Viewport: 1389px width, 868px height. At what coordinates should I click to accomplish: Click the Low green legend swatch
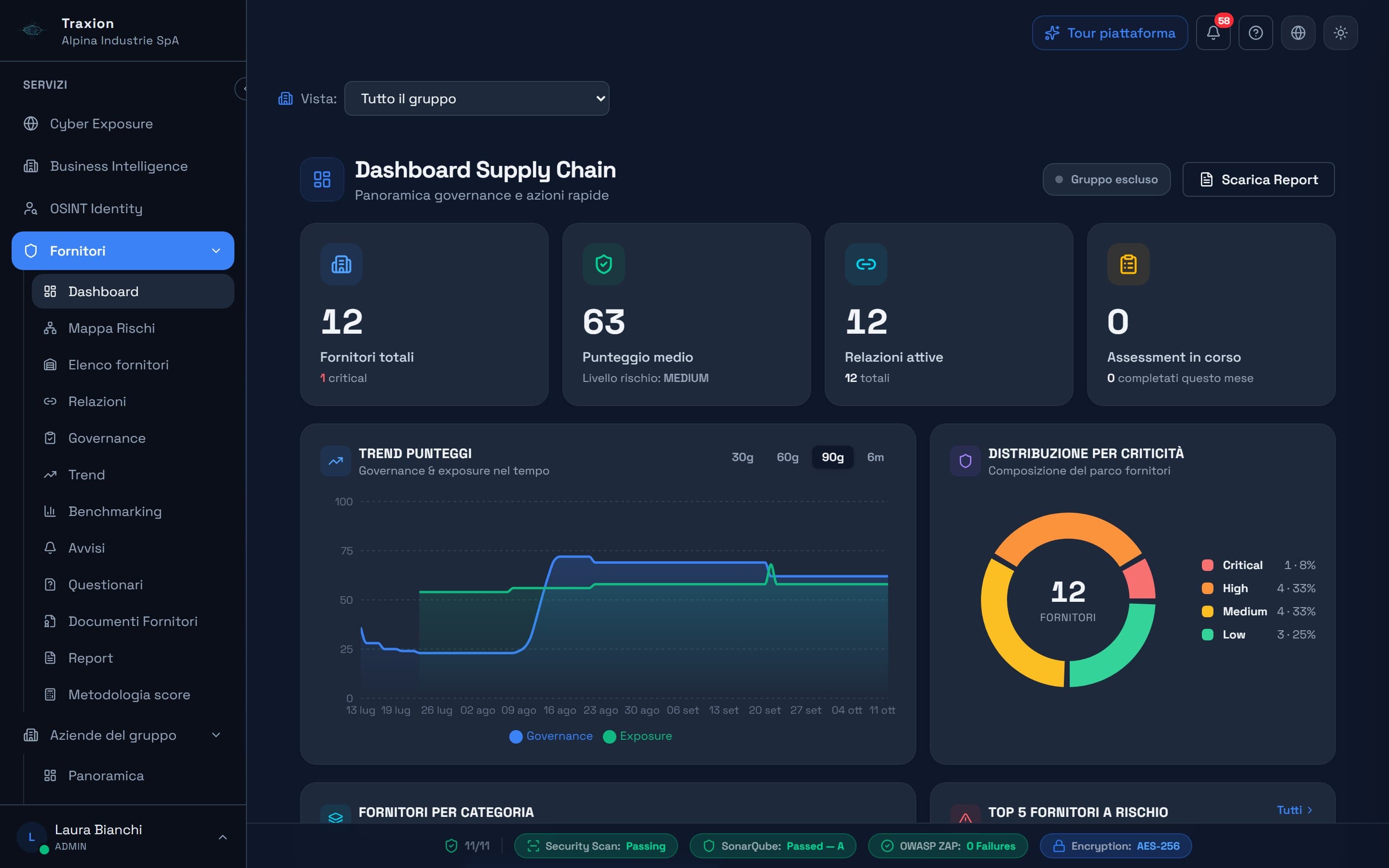click(1208, 634)
